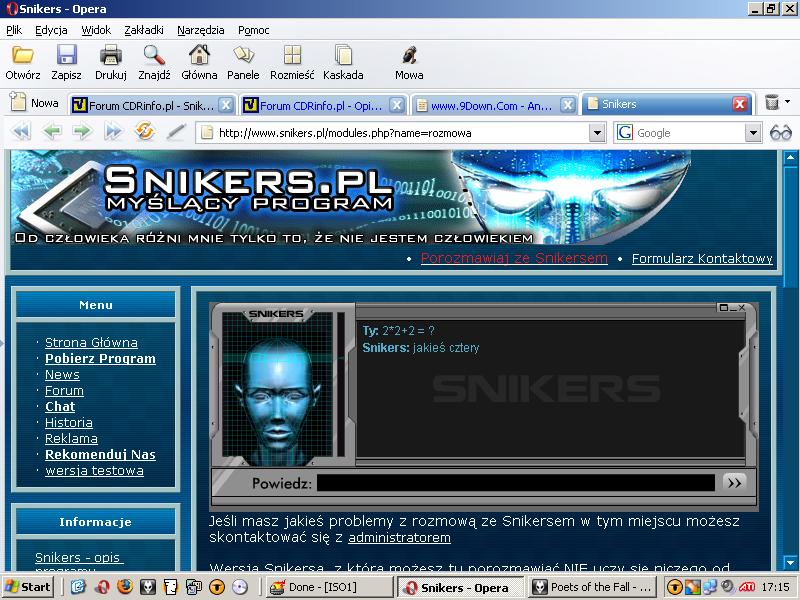800x600 pixels.
Task: Switch to the Poets of the Fall taskbar window
Action: [592, 587]
